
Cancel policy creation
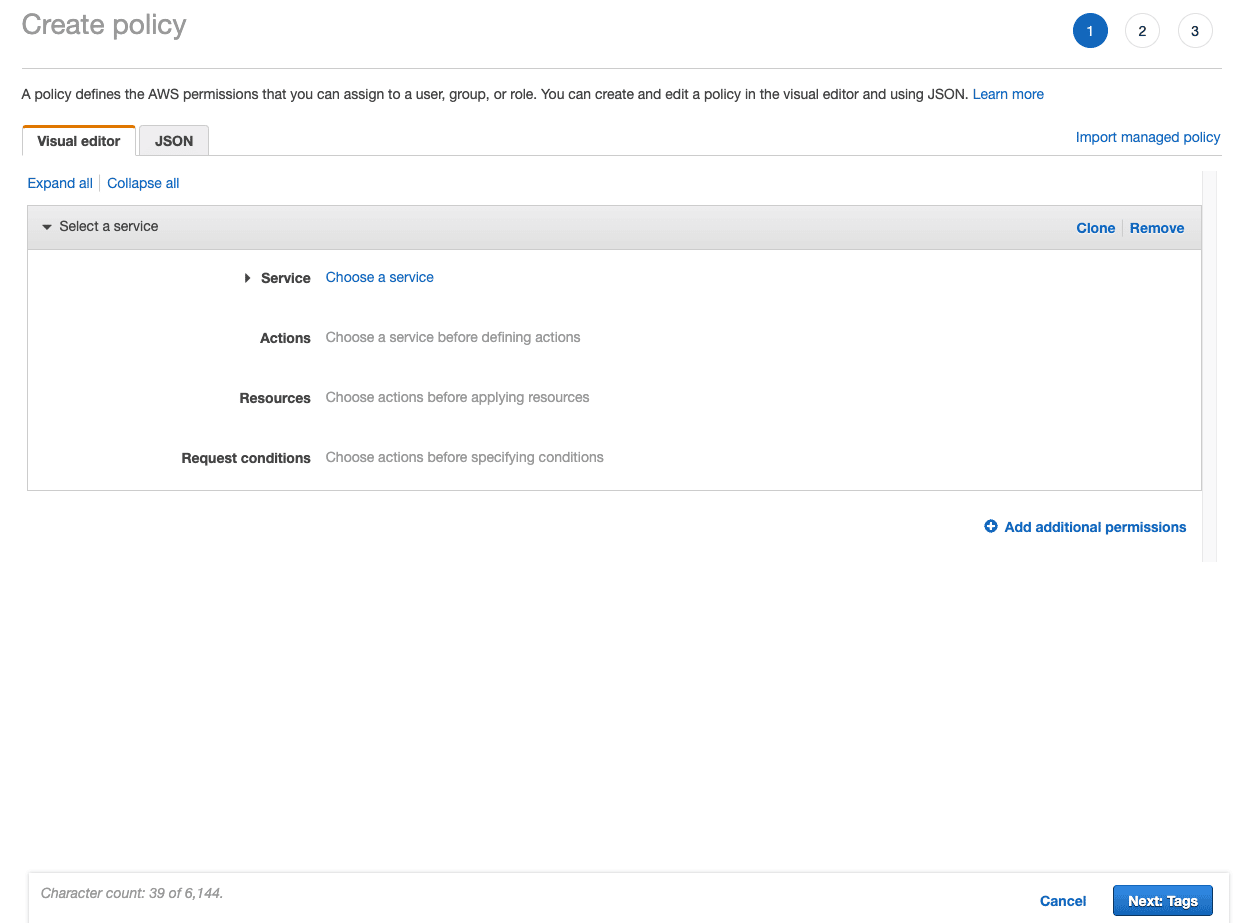(x=1062, y=900)
